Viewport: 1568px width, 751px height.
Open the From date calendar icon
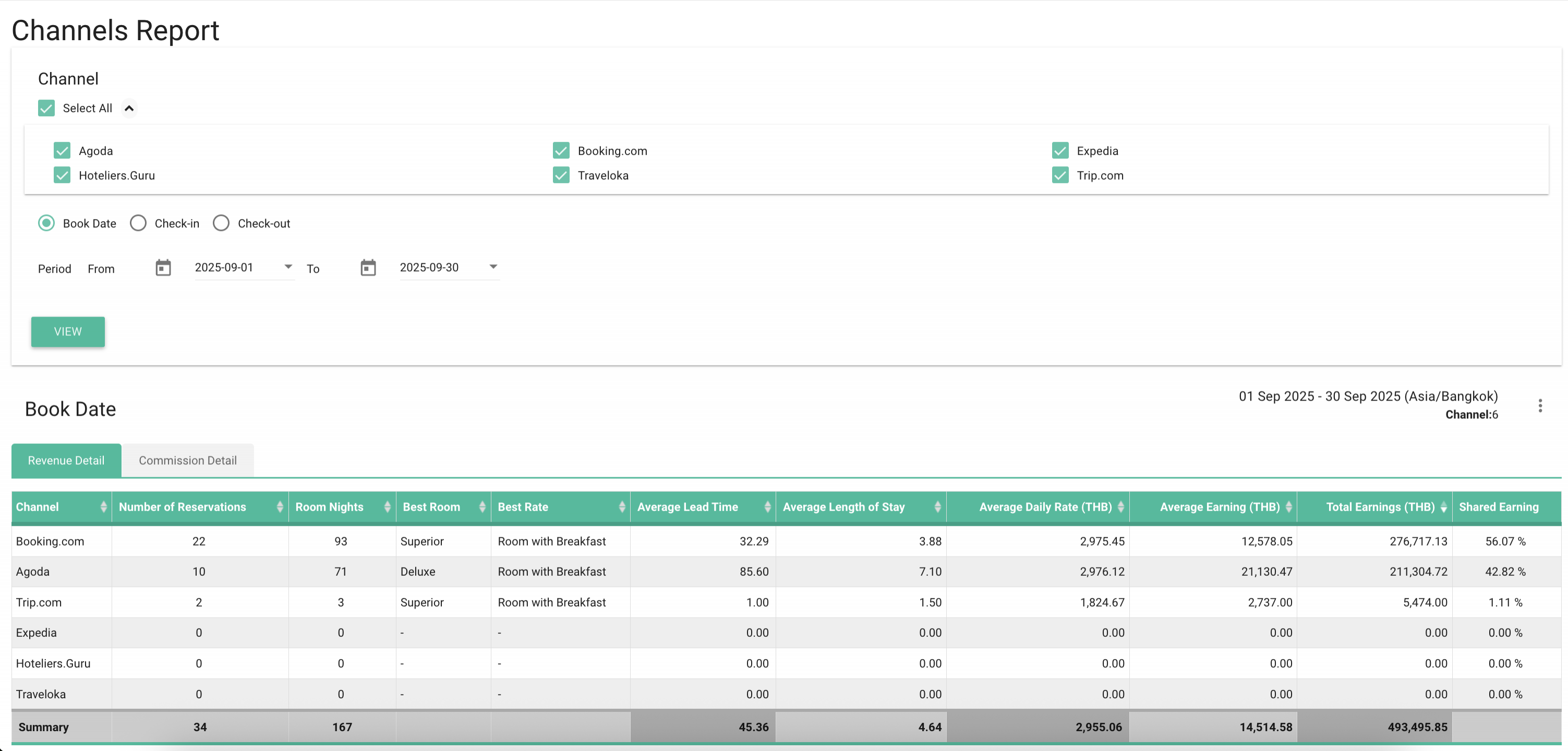point(163,268)
